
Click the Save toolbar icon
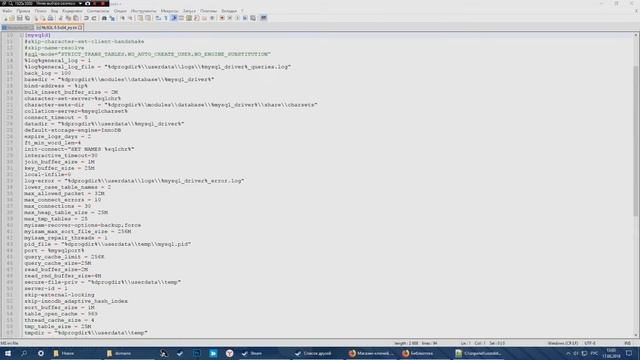point(19,18)
